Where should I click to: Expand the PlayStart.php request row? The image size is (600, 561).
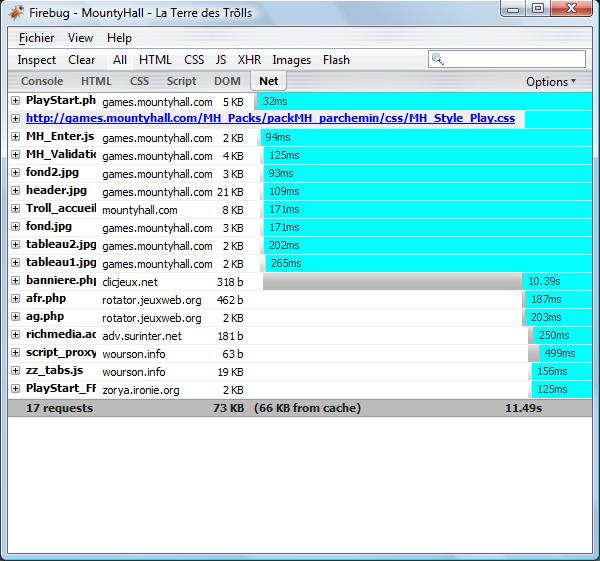(16, 101)
